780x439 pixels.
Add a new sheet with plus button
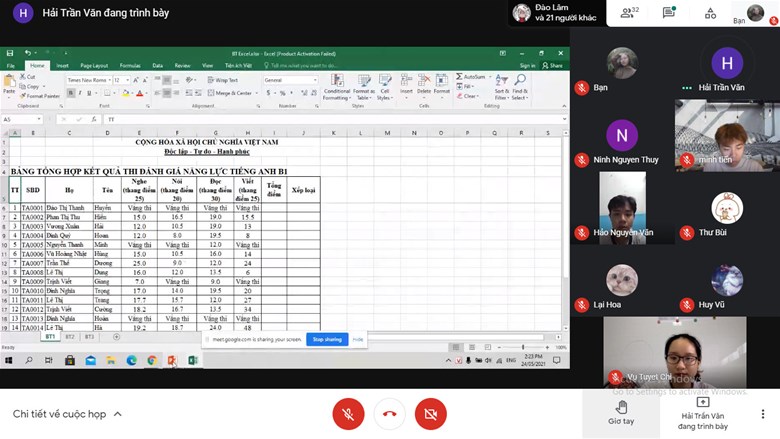point(116,337)
